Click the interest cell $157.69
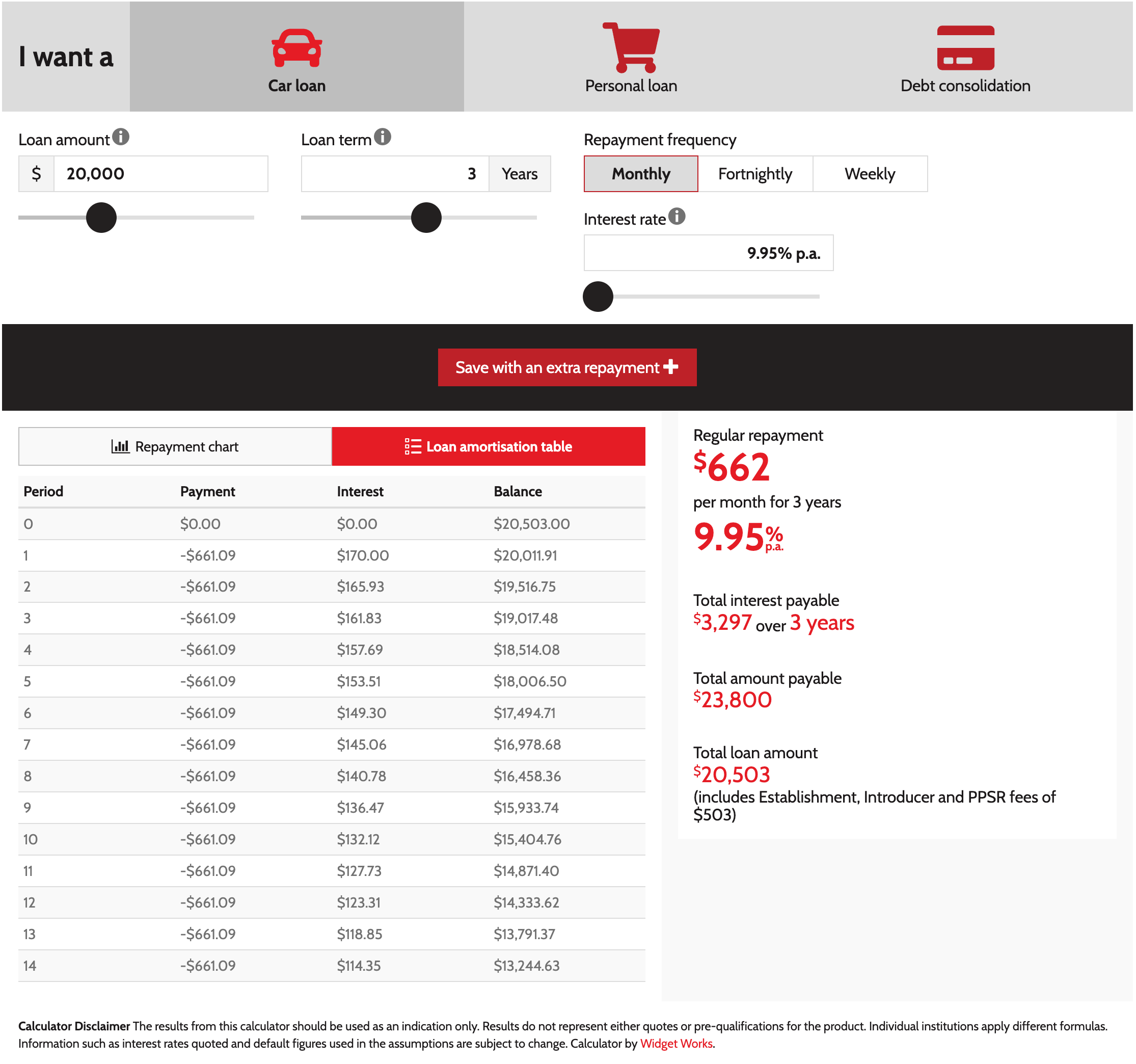The height and width of the screenshot is (1064, 1136). 360,650
